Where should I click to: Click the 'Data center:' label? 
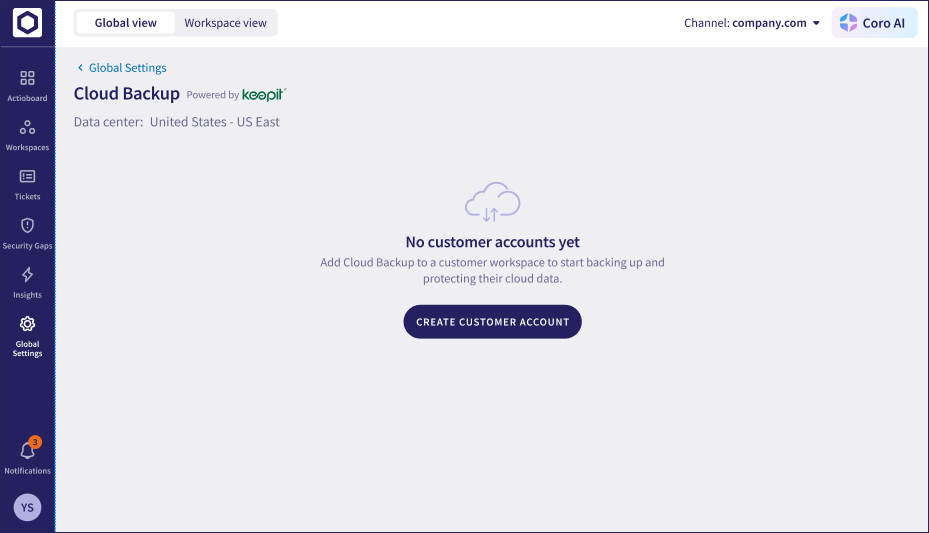[108, 122]
